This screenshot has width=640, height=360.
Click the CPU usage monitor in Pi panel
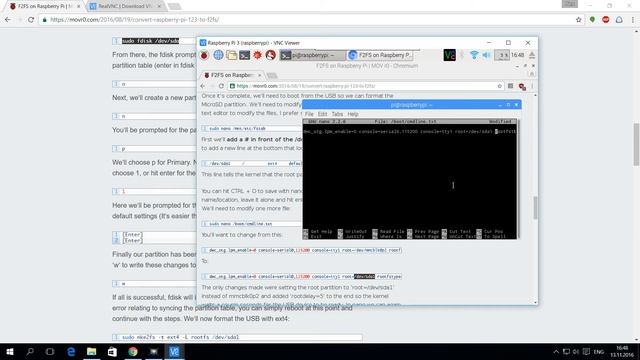pos(502,55)
